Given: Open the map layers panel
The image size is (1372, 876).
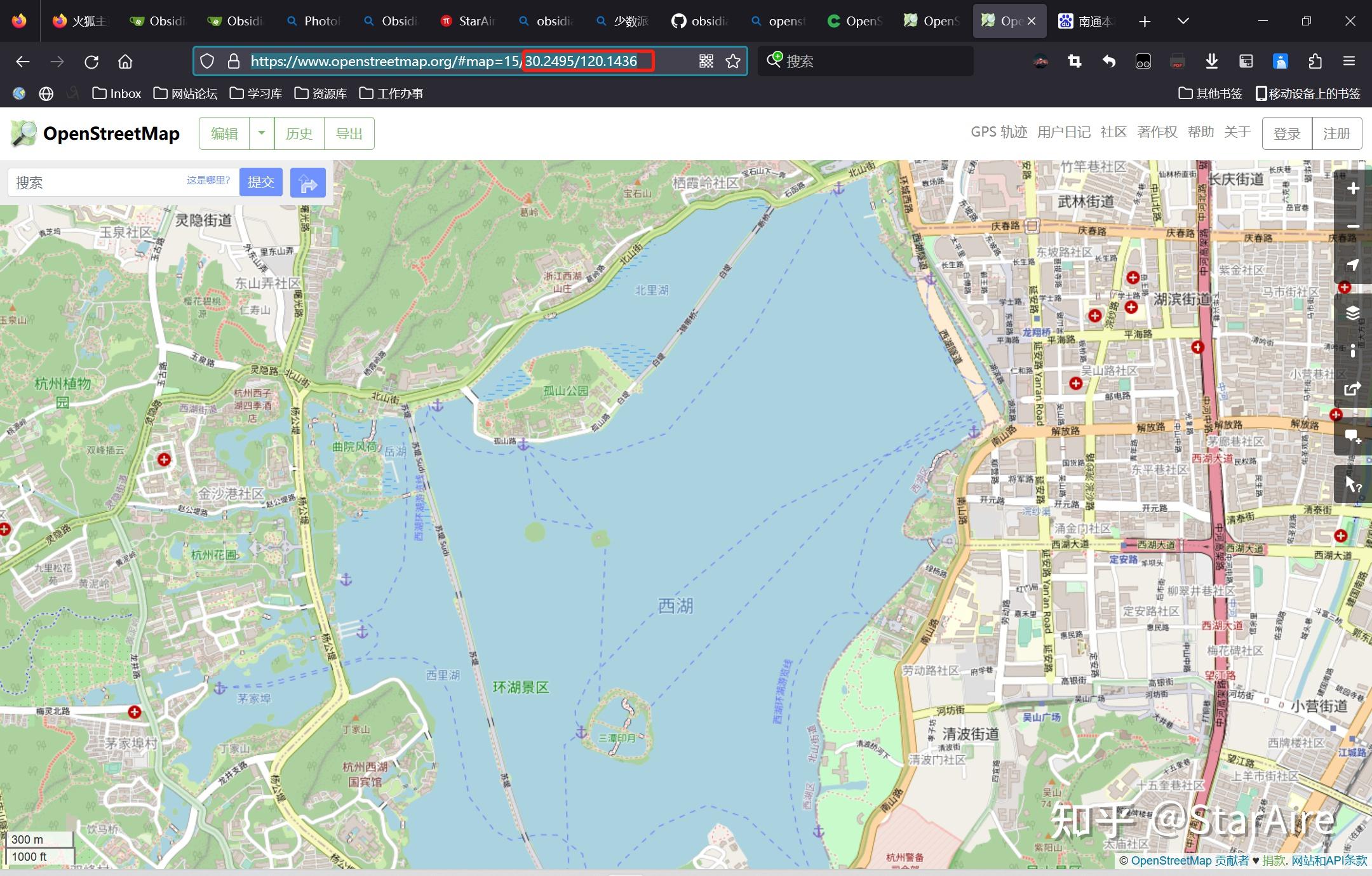Looking at the screenshot, I should (1354, 313).
